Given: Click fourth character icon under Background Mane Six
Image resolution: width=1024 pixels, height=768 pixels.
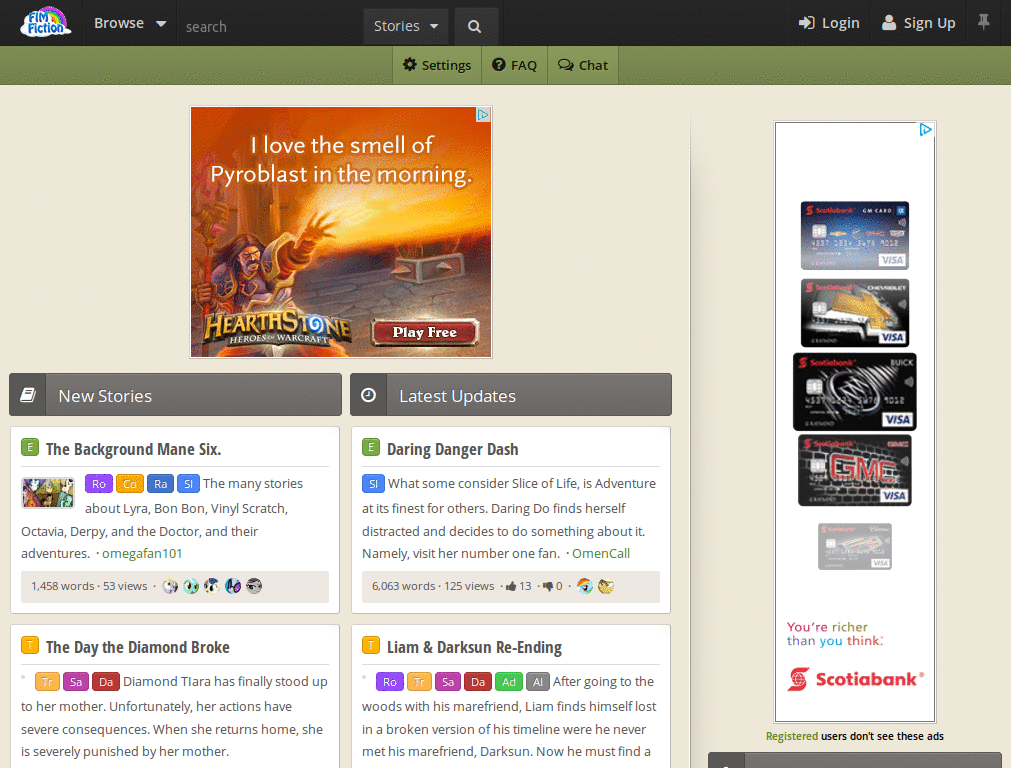Looking at the screenshot, I should pyautogui.click(x=233, y=586).
